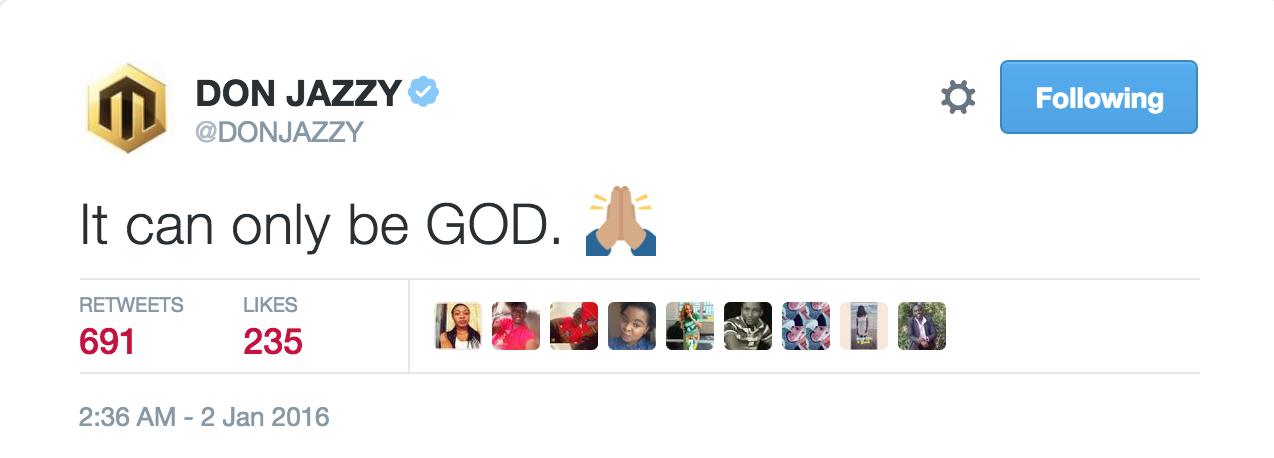Open second liker avatar in pink shirt
Image resolution: width=1274 pixels, height=458 pixels.
516,326
